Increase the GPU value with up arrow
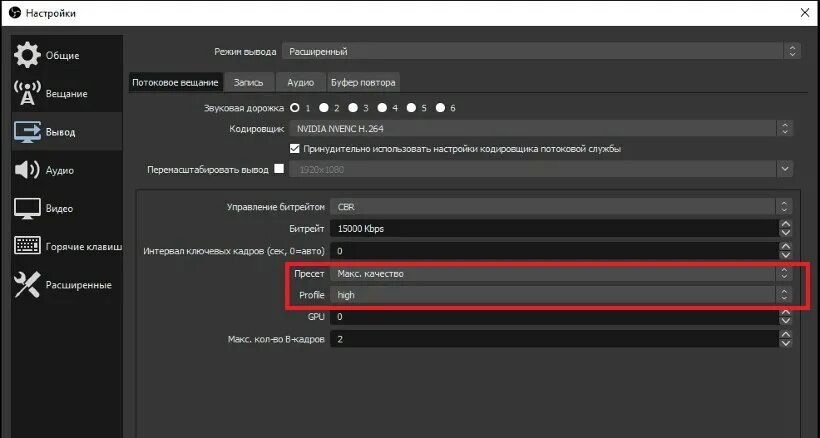 [785, 312]
